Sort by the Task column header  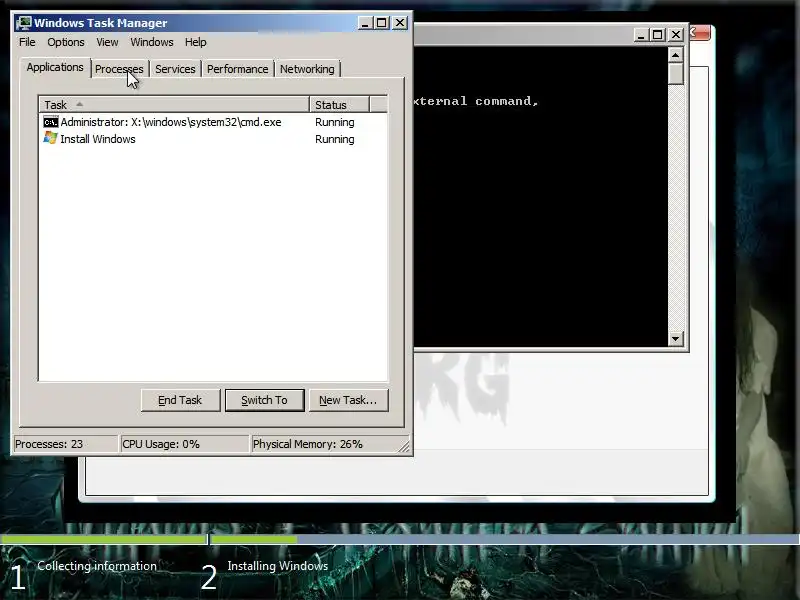[174, 105]
